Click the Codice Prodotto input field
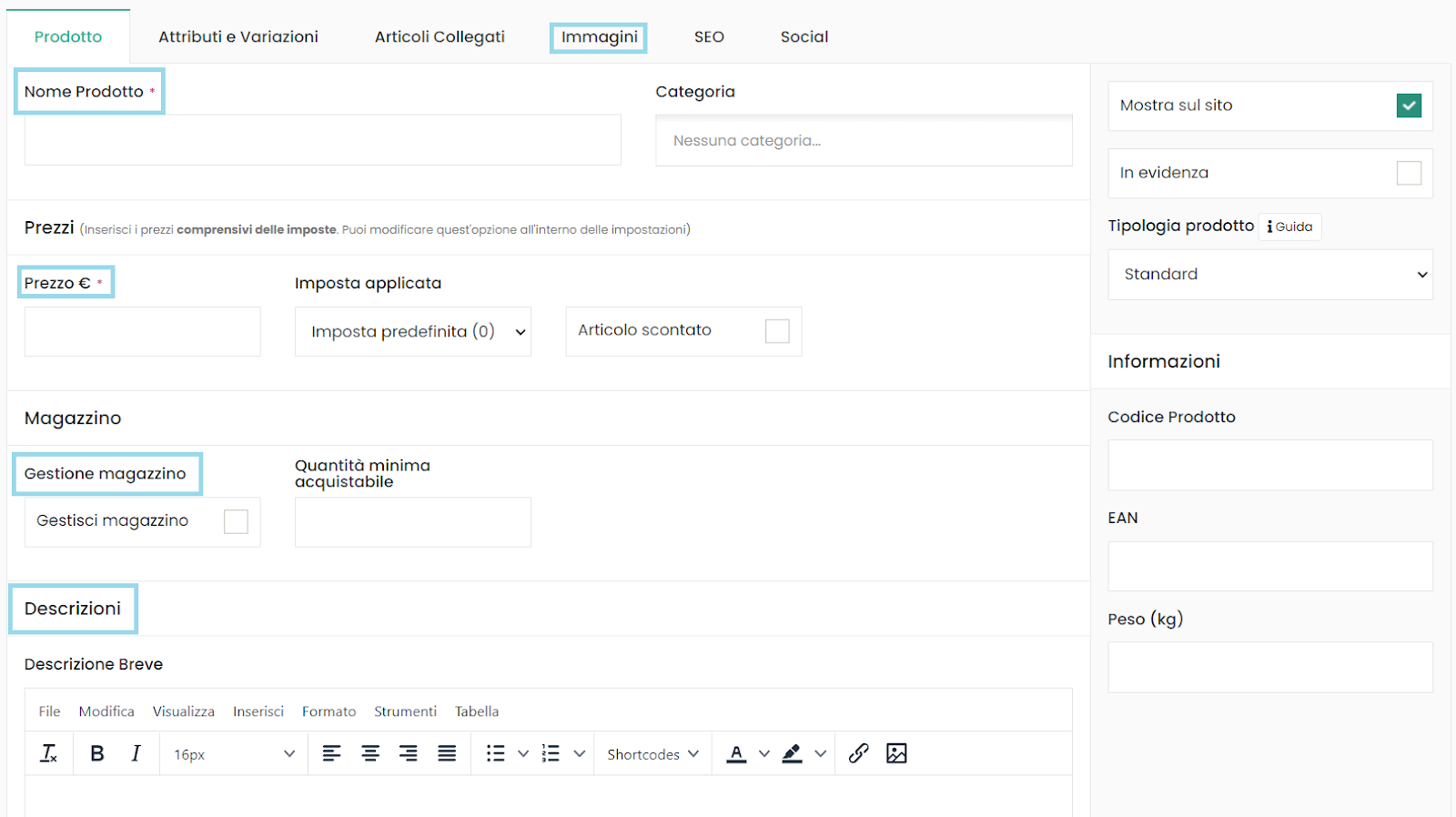The image size is (1456, 817). (x=1269, y=465)
